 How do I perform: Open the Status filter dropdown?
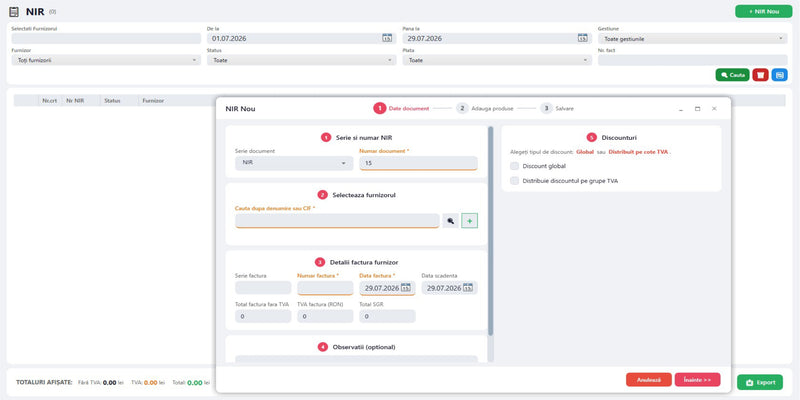(302, 60)
